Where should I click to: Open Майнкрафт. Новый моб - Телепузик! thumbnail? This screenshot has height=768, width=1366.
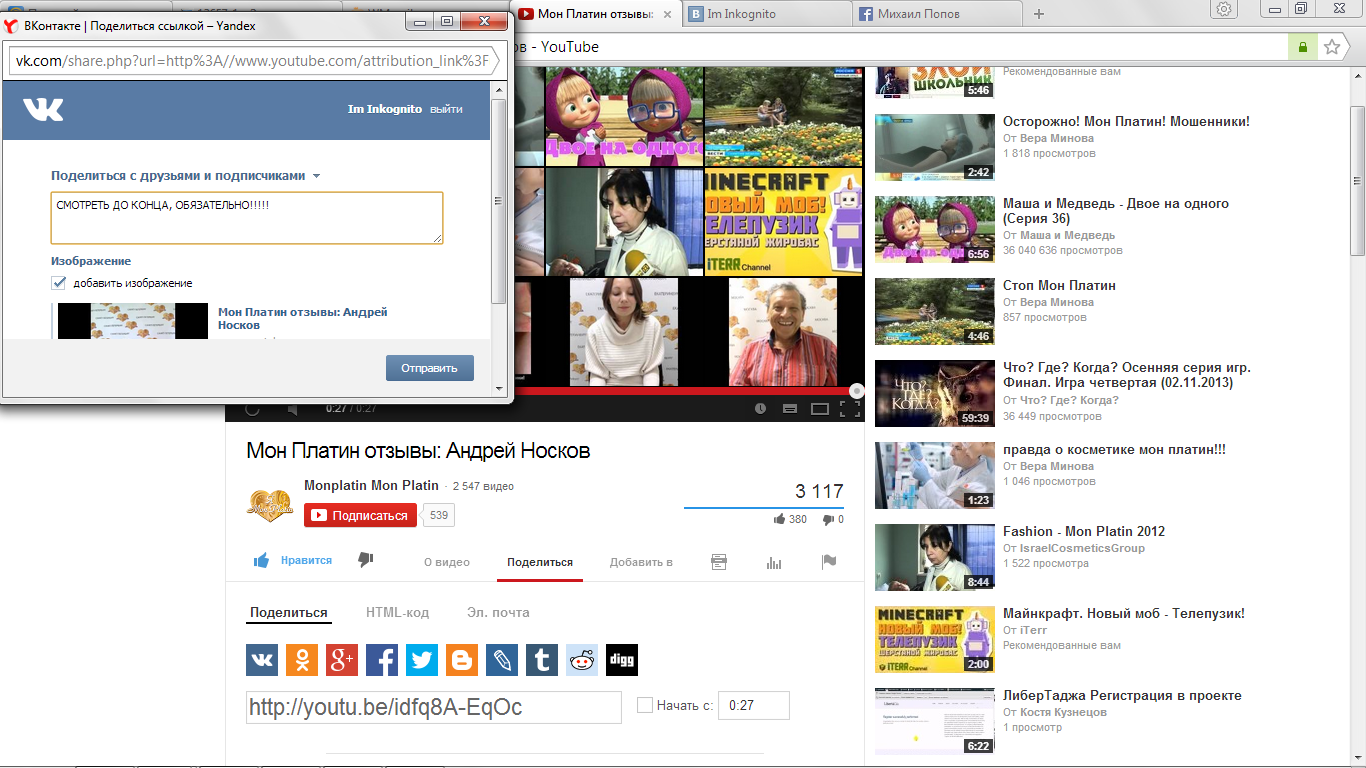[x=934, y=639]
